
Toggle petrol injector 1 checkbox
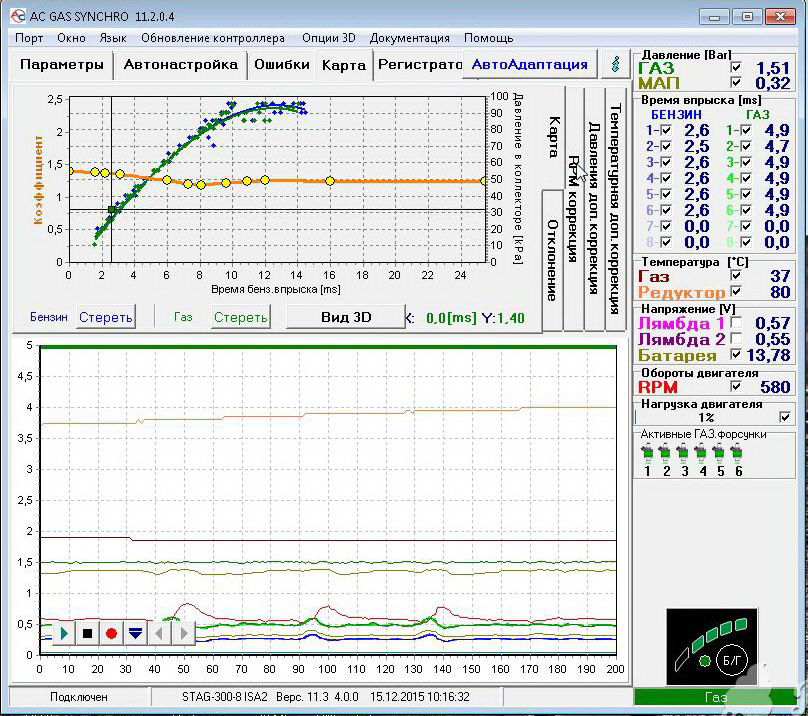(x=666, y=130)
